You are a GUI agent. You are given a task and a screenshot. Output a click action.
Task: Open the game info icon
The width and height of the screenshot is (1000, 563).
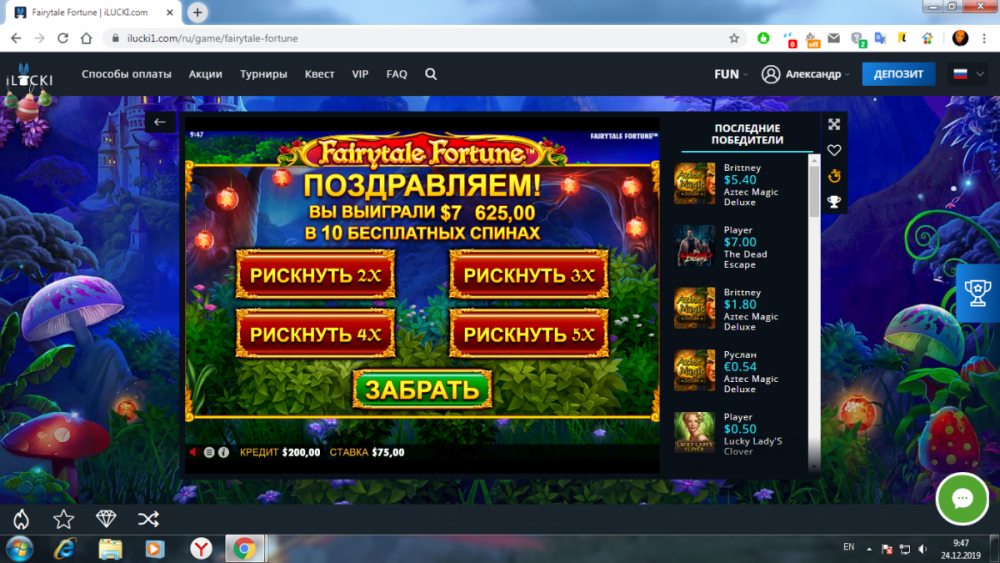click(223, 452)
